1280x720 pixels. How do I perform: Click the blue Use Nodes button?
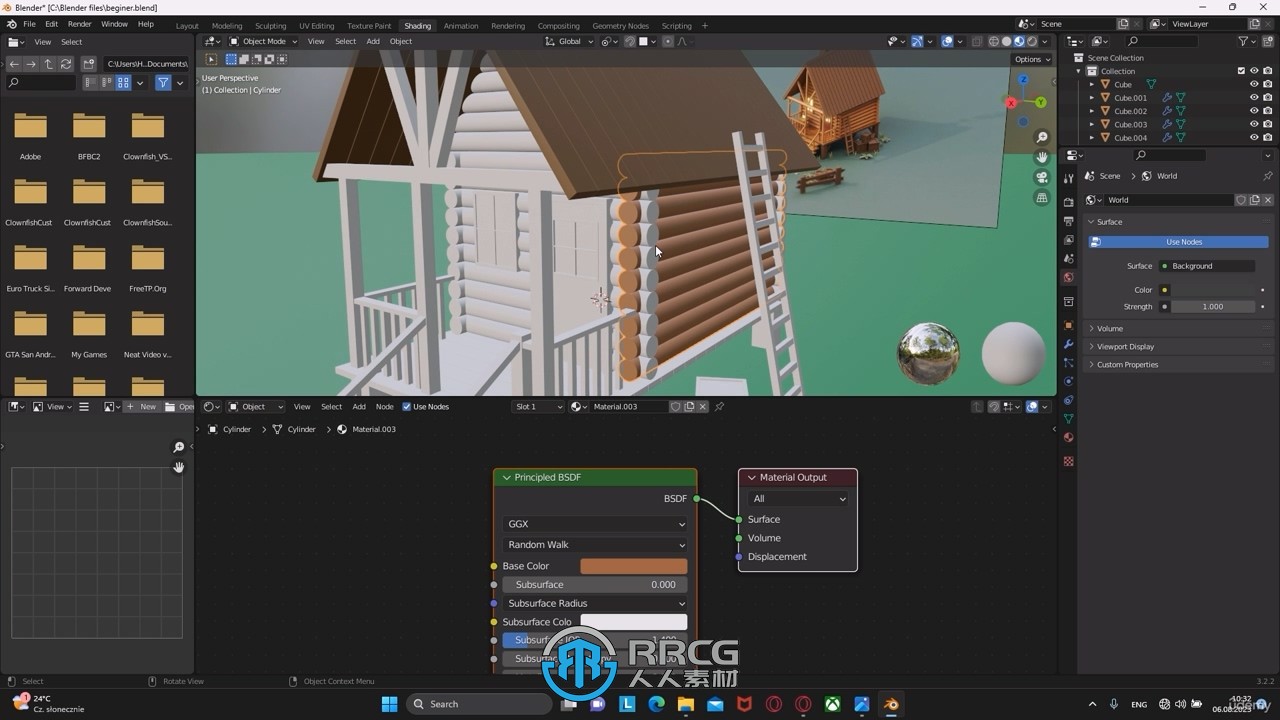click(1178, 242)
